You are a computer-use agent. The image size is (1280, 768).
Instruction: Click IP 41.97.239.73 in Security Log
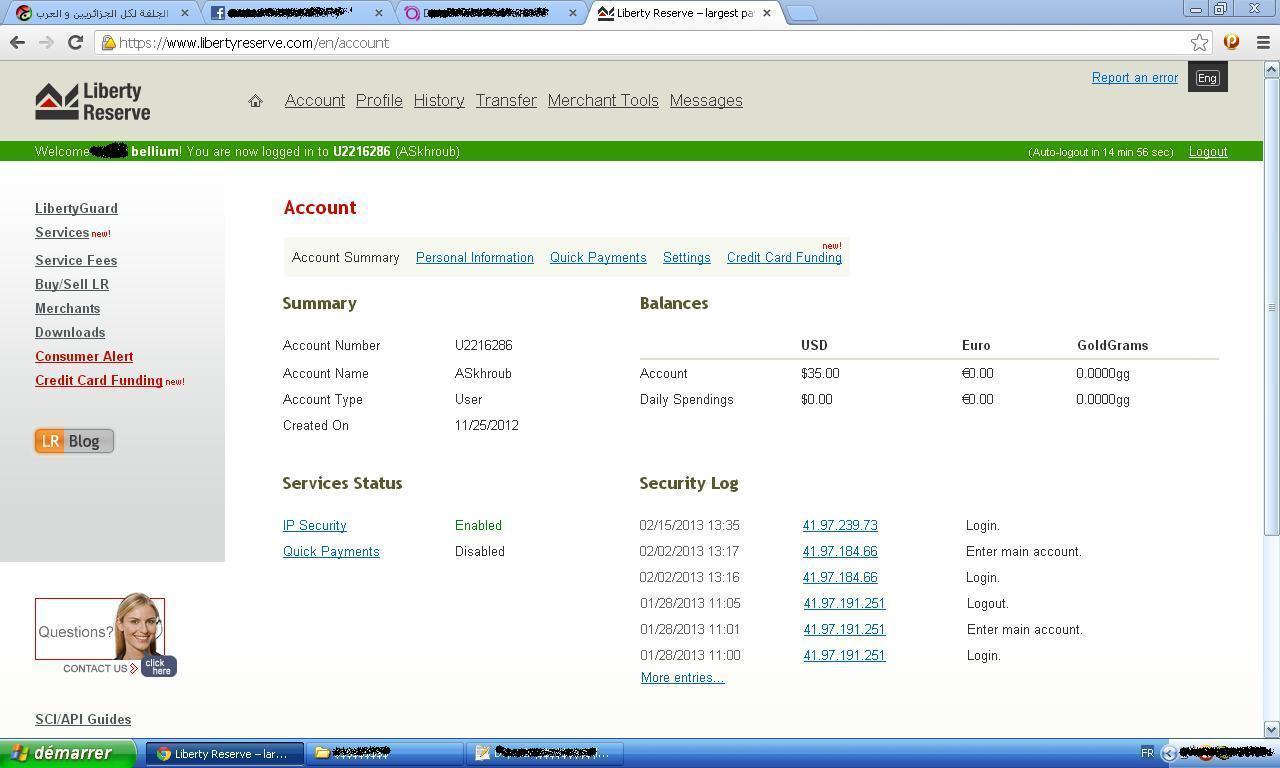840,525
